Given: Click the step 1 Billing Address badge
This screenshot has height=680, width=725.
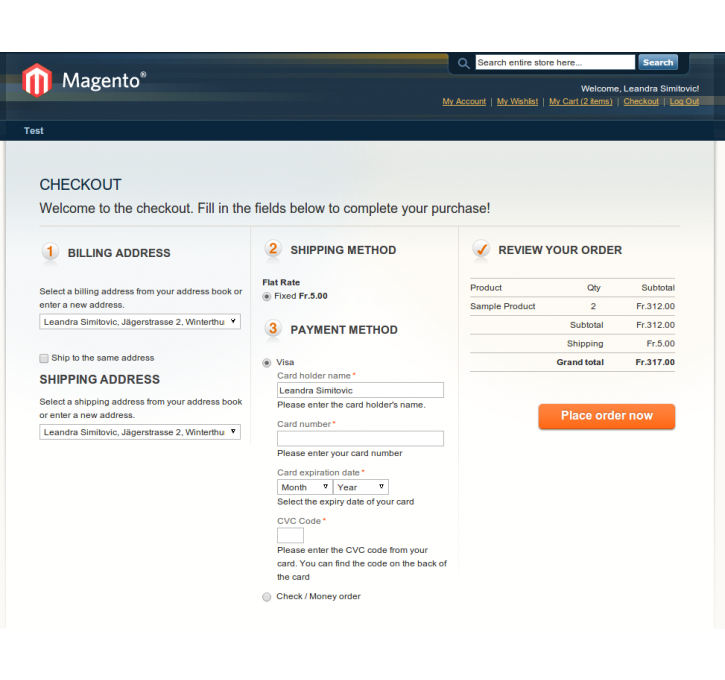Looking at the screenshot, I should pos(50,252).
